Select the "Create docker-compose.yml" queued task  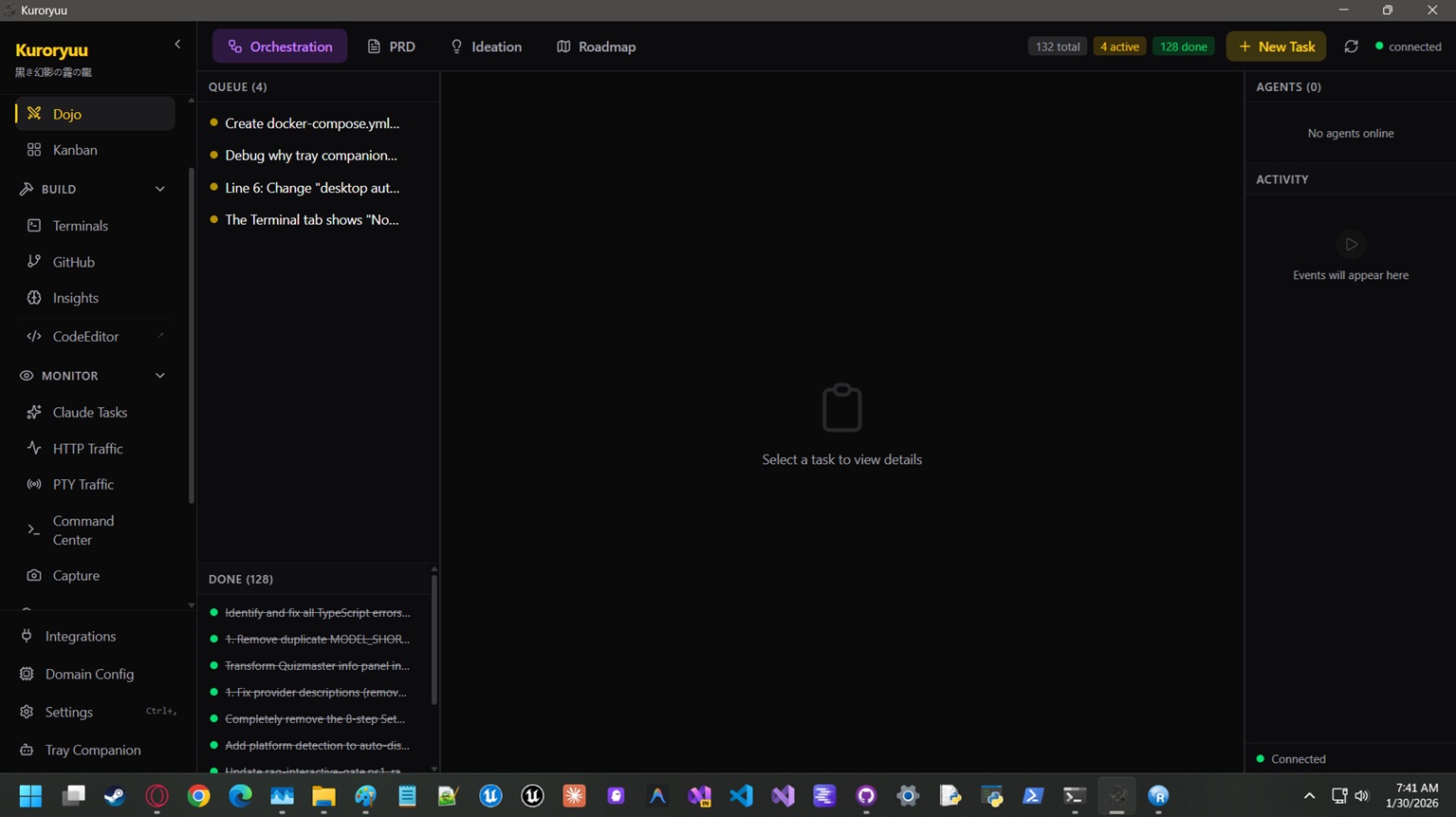[311, 123]
